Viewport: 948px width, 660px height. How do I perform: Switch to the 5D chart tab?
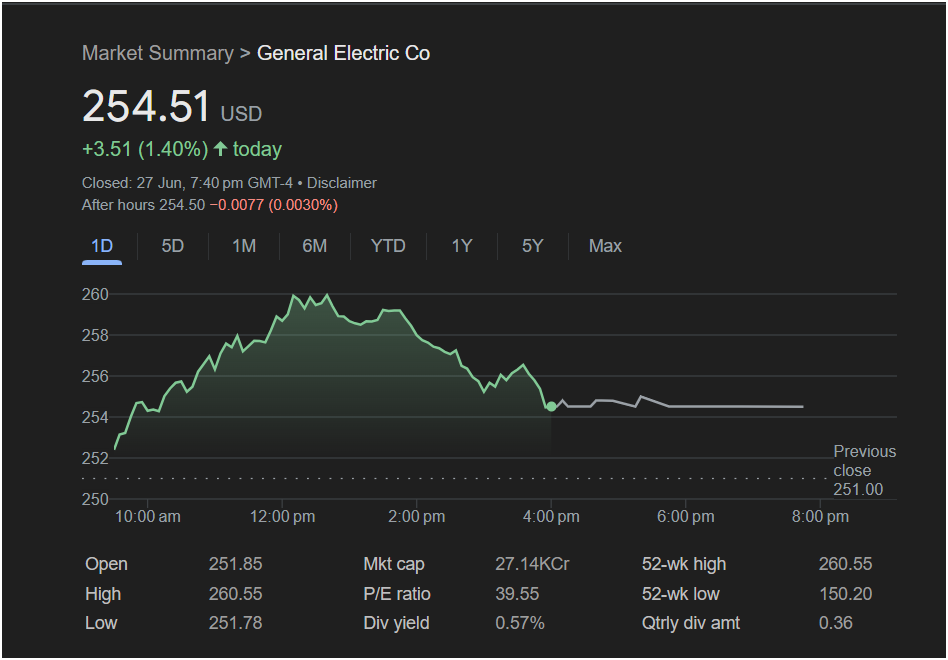tap(172, 246)
